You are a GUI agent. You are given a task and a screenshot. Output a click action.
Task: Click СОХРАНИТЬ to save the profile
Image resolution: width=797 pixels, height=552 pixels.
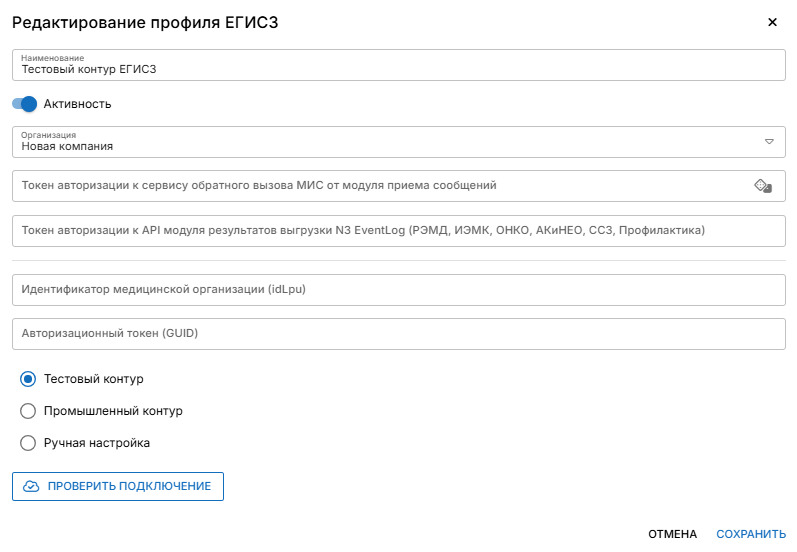(x=751, y=534)
